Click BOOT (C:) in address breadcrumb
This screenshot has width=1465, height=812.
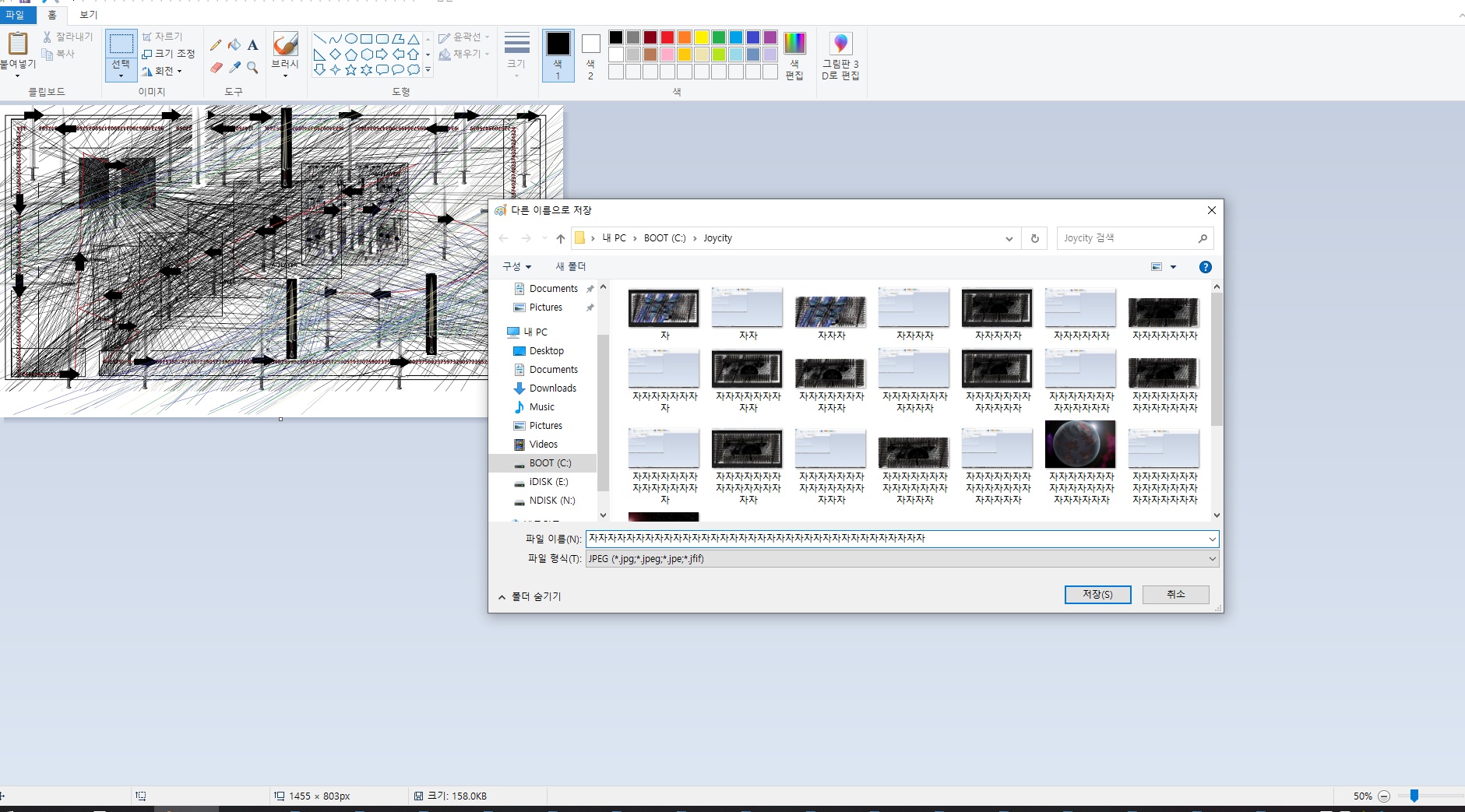point(664,238)
